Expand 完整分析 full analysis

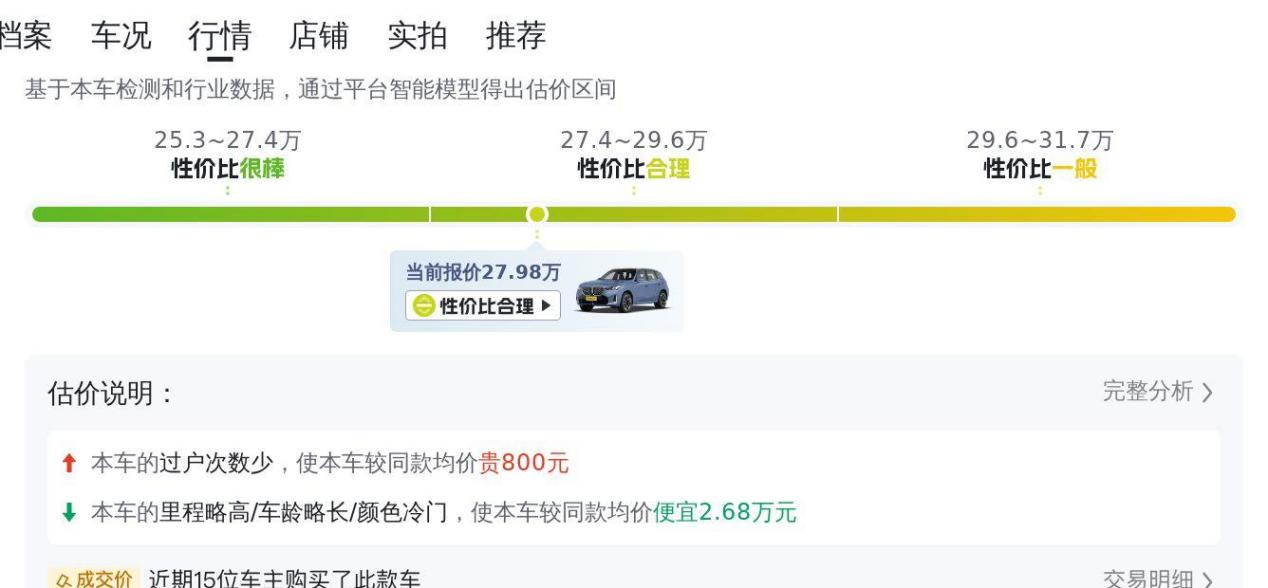(1157, 392)
